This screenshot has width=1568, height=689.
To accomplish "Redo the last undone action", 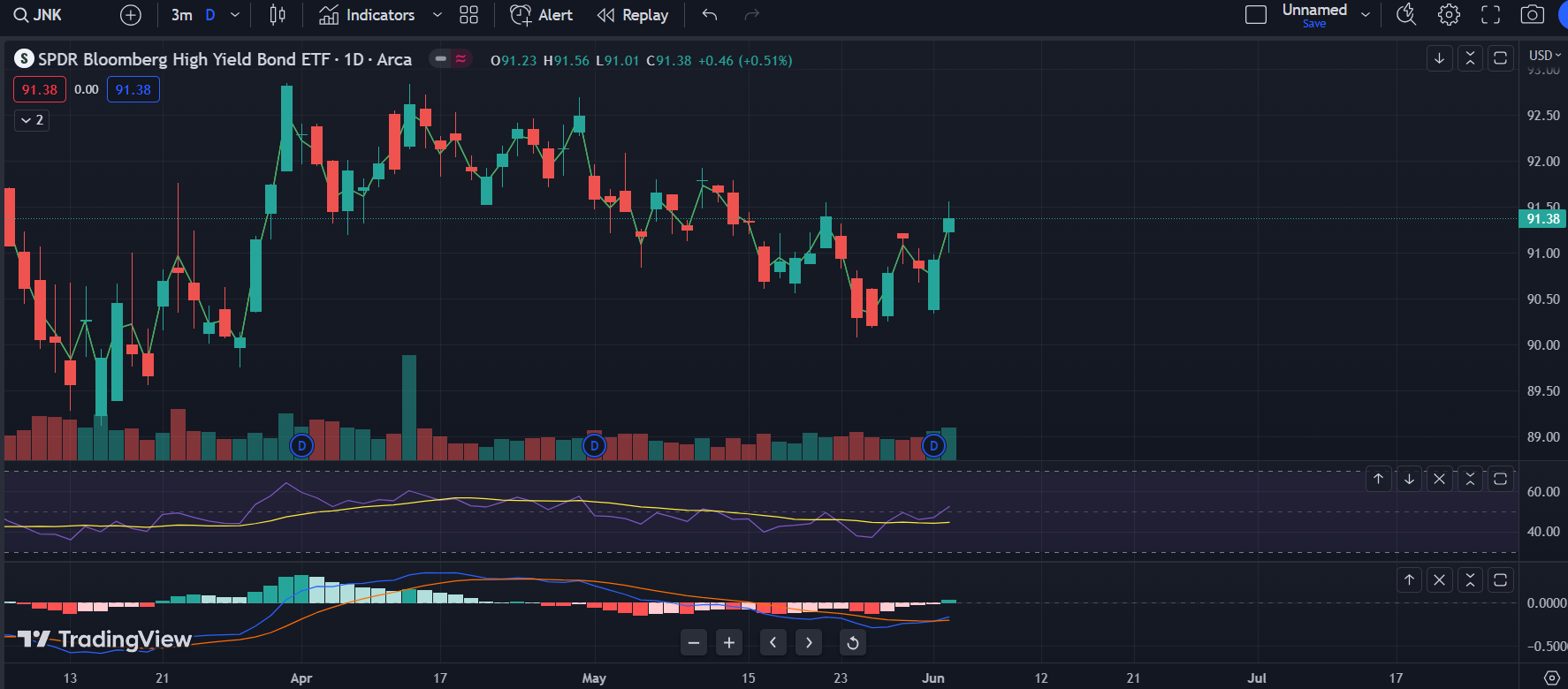I will click(x=752, y=15).
